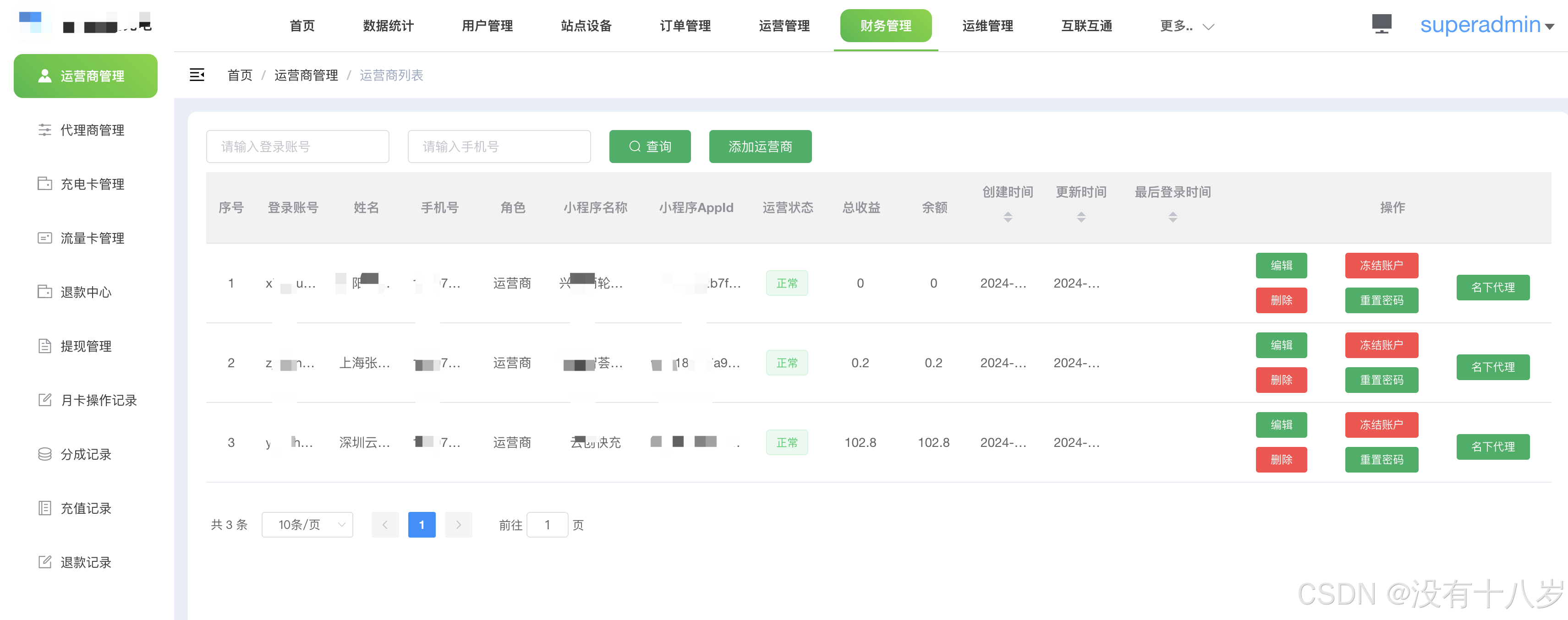Click 冻结账户 for row 2

click(x=1381, y=345)
